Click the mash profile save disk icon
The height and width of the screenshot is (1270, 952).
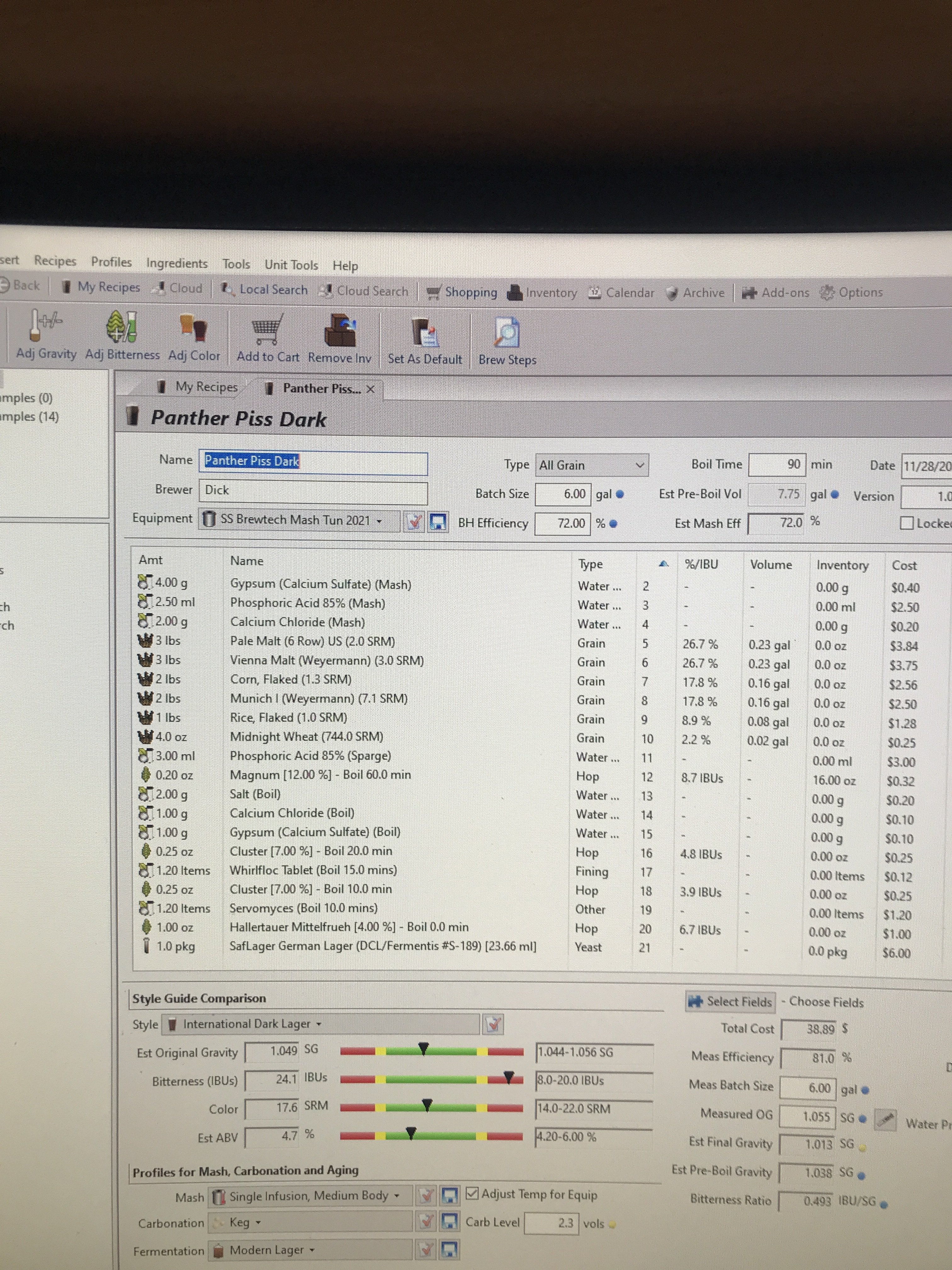pos(449,1196)
